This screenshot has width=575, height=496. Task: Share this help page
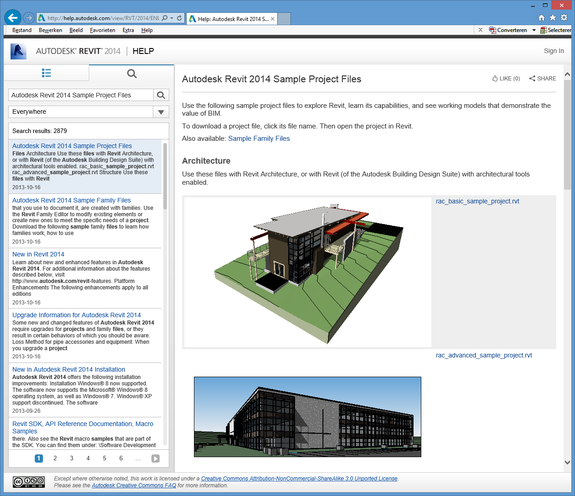click(x=542, y=78)
